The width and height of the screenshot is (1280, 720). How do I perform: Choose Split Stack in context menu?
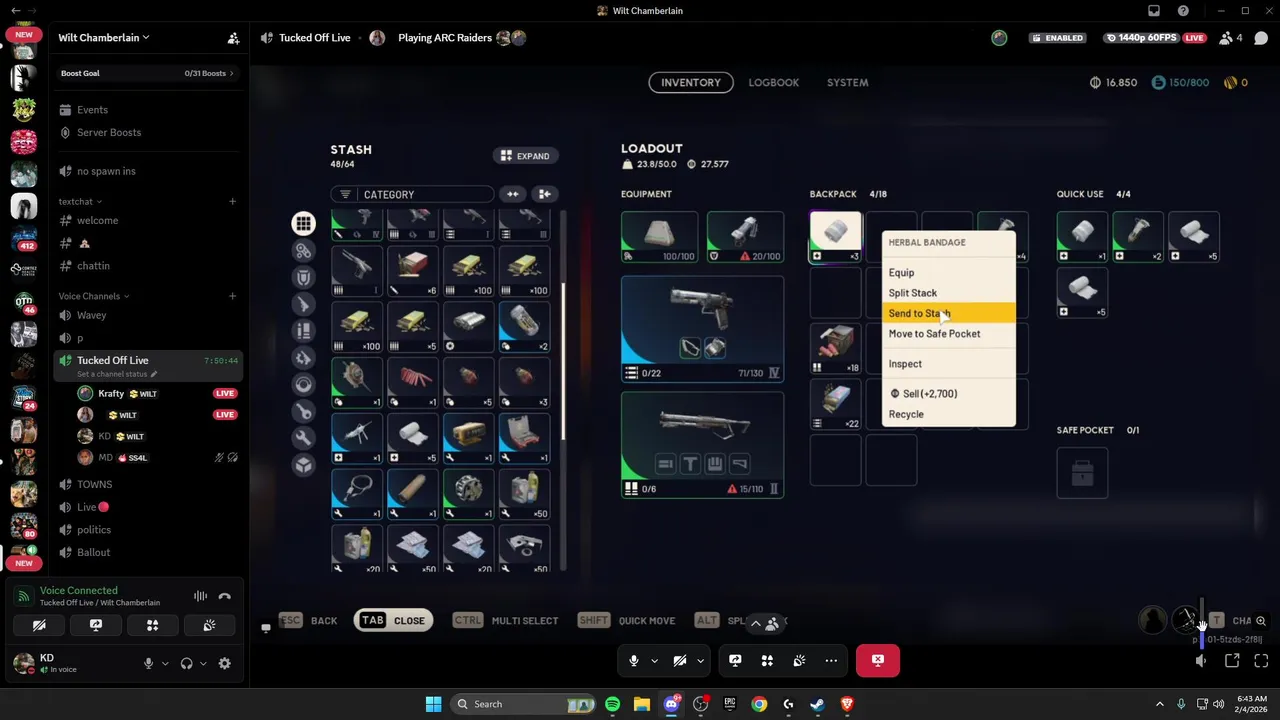pyautogui.click(x=948, y=293)
